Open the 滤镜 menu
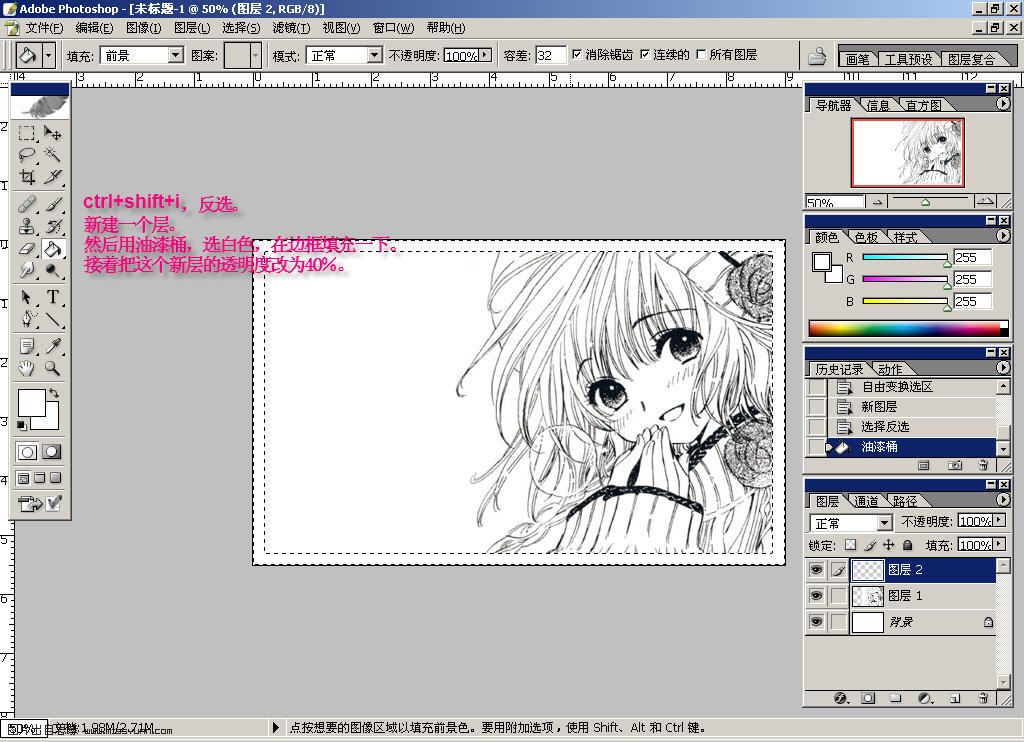The image size is (1024, 742). 291,28
